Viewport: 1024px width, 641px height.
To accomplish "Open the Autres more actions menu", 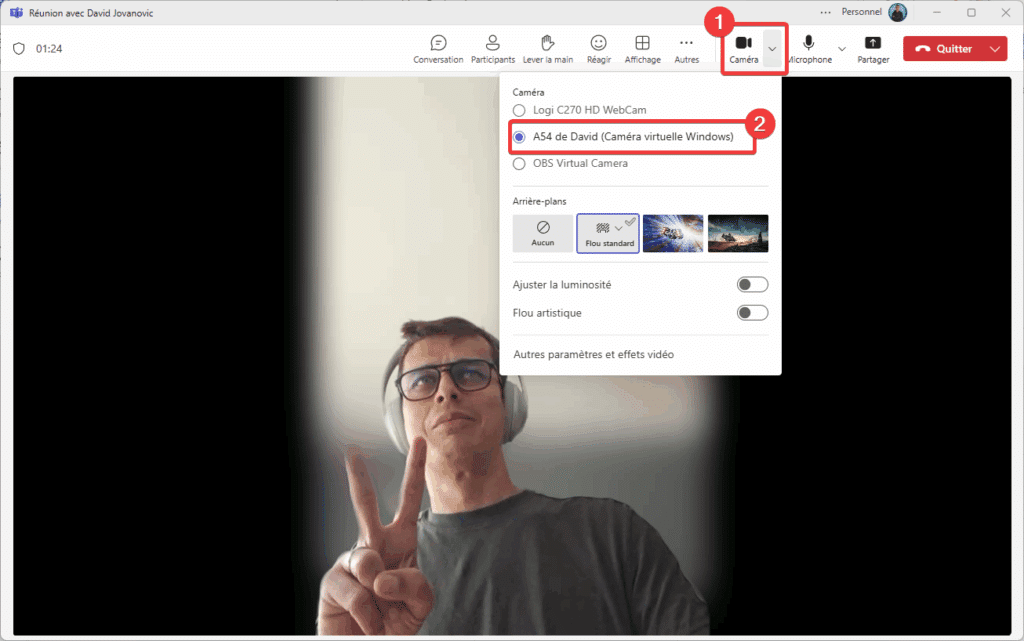I will (x=686, y=49).
